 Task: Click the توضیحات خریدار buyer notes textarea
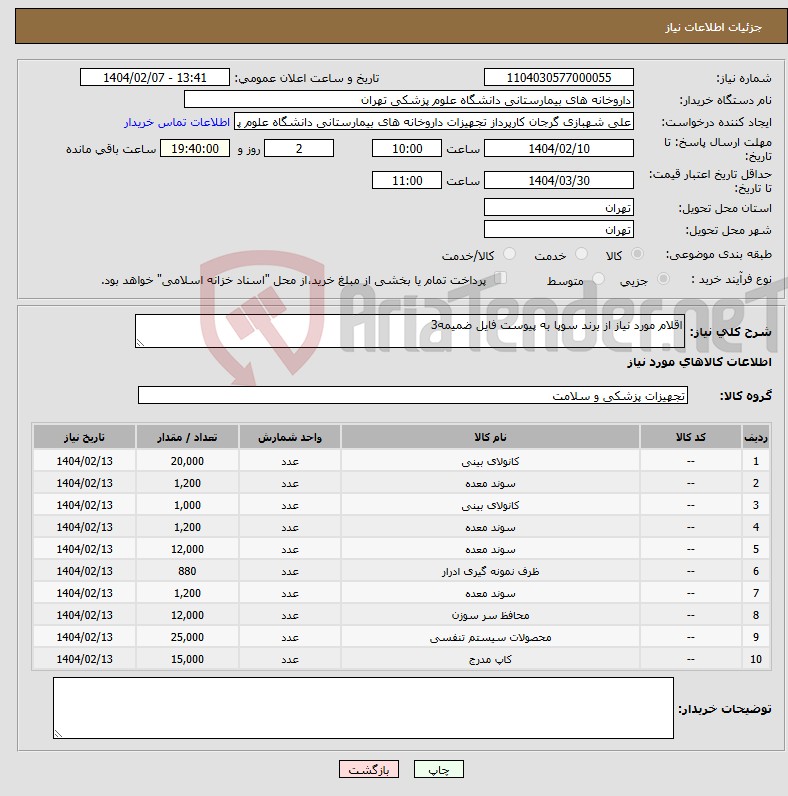[x=364, y=708]
